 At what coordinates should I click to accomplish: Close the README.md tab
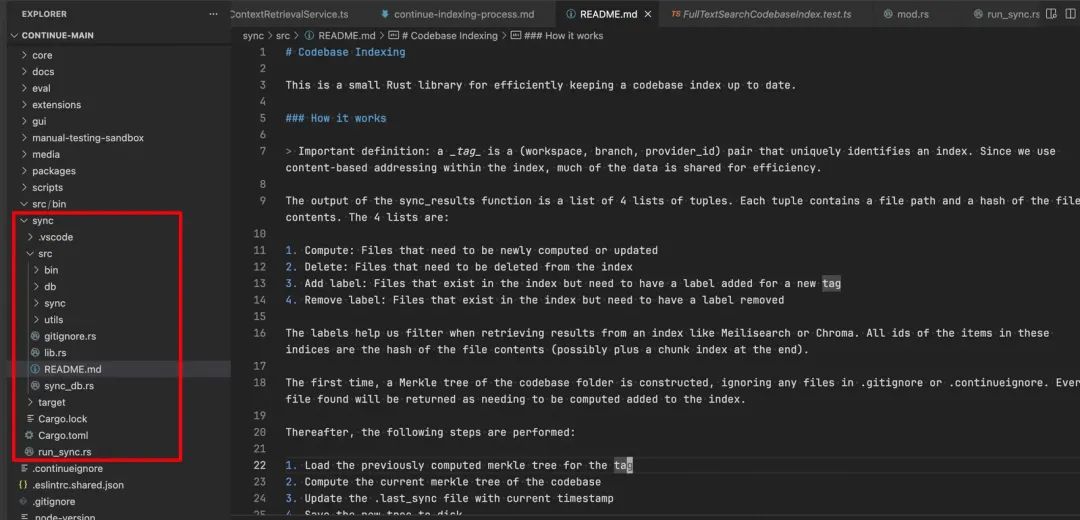tap(647, 14)
